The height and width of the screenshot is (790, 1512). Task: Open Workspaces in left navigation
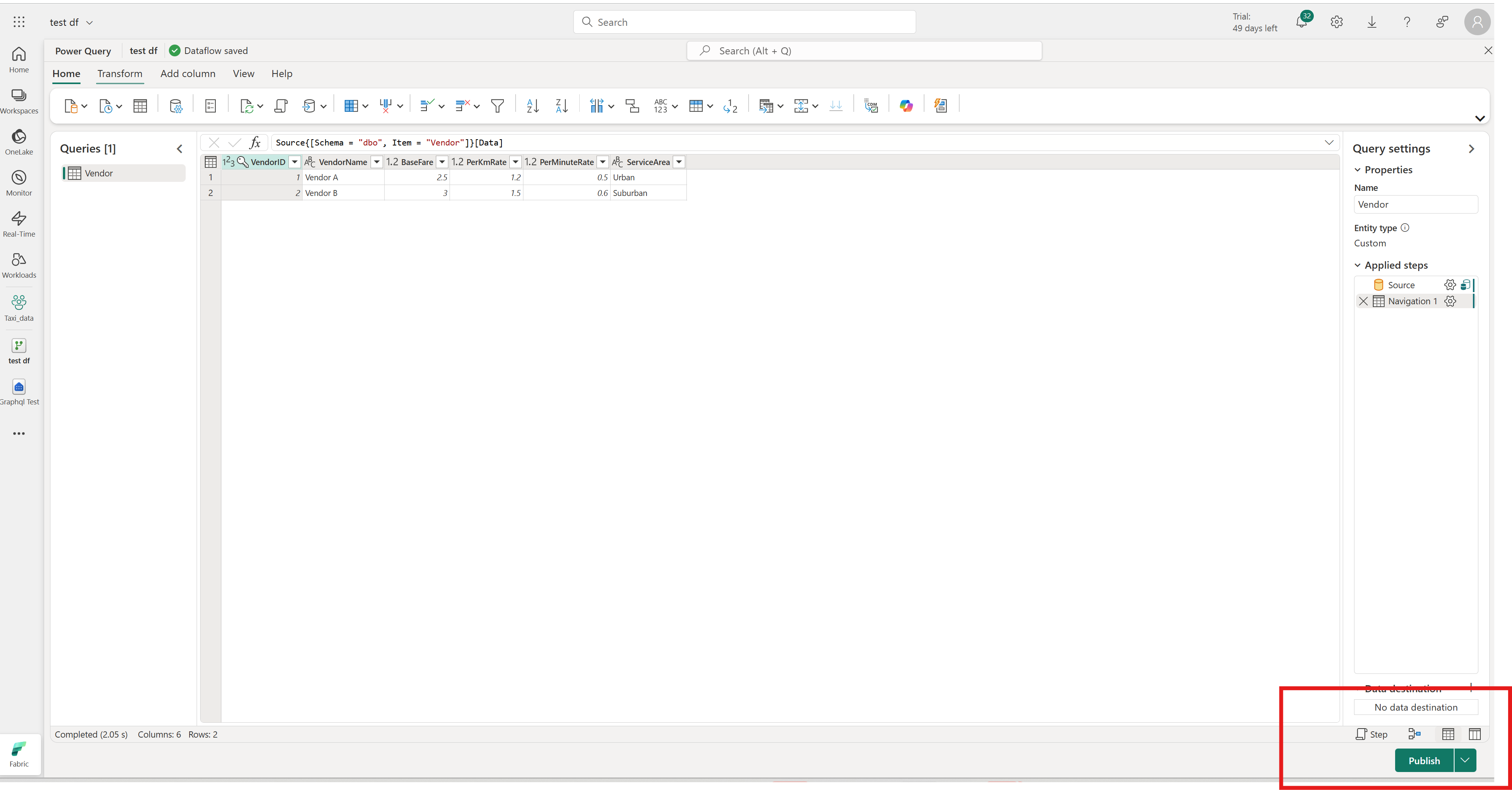19,101
